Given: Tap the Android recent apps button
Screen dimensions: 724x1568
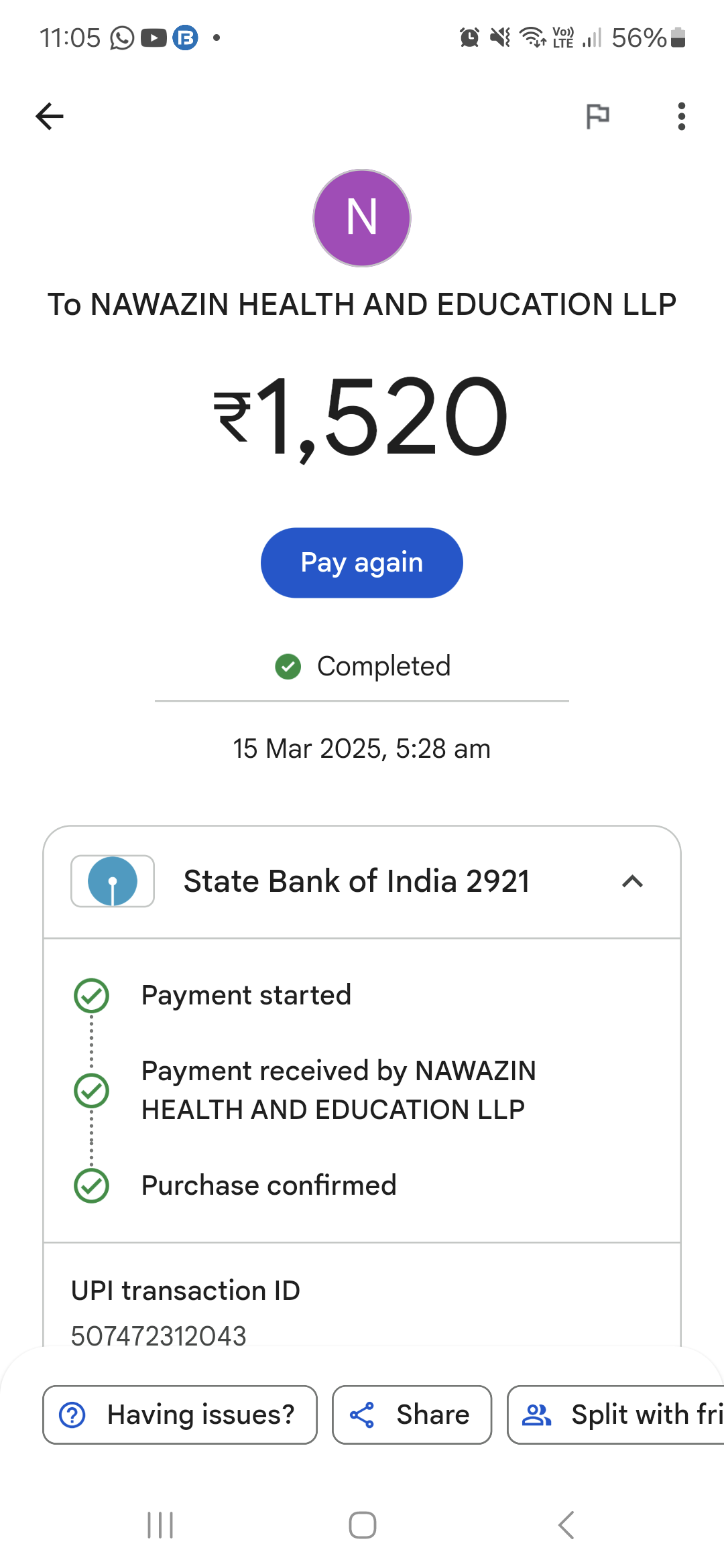Looking at the screenshot, I should [x=160, y=1526].
